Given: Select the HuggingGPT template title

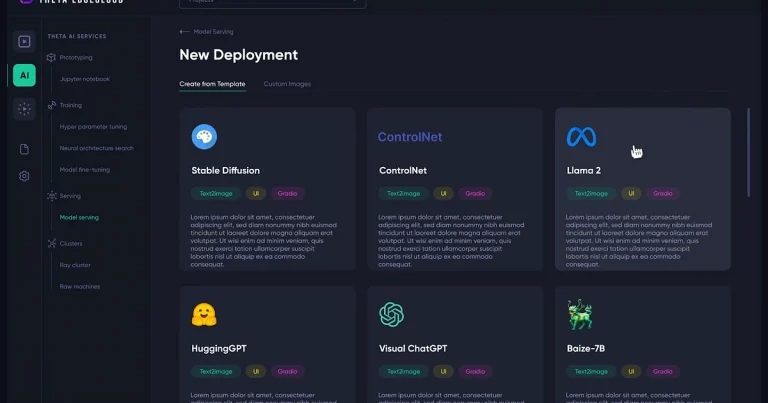Looking at the screenshot, I should [218, 348].
